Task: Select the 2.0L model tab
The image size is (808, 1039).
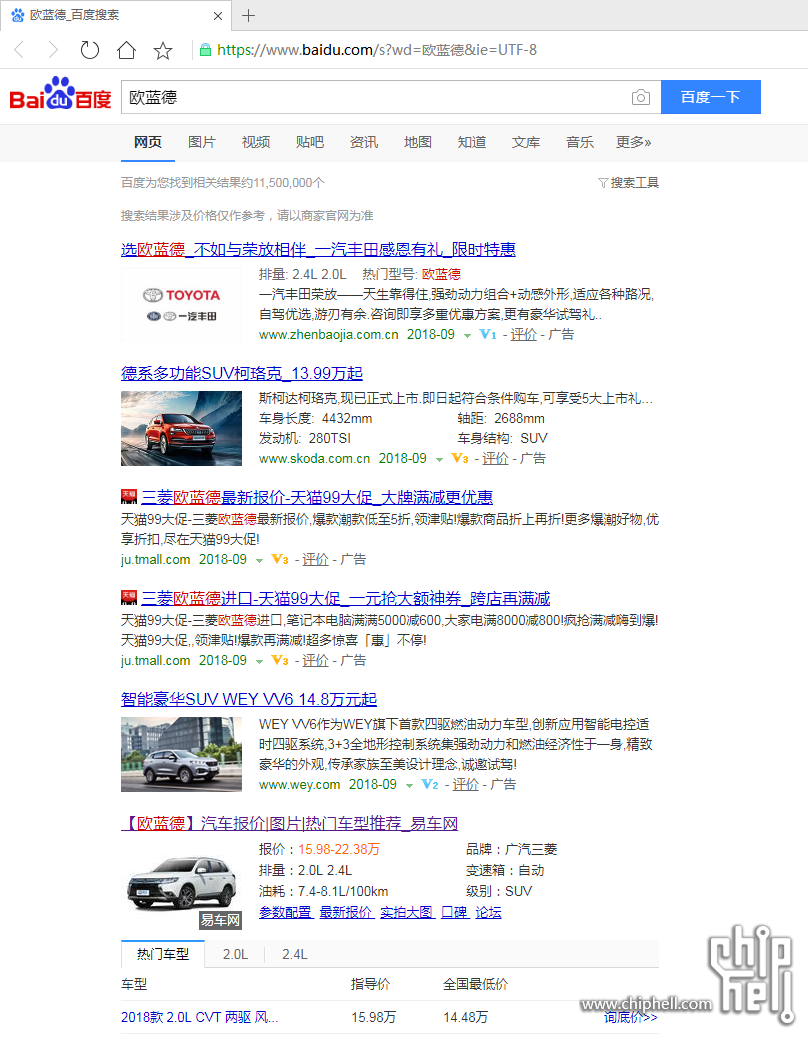Action: (235, 954)
